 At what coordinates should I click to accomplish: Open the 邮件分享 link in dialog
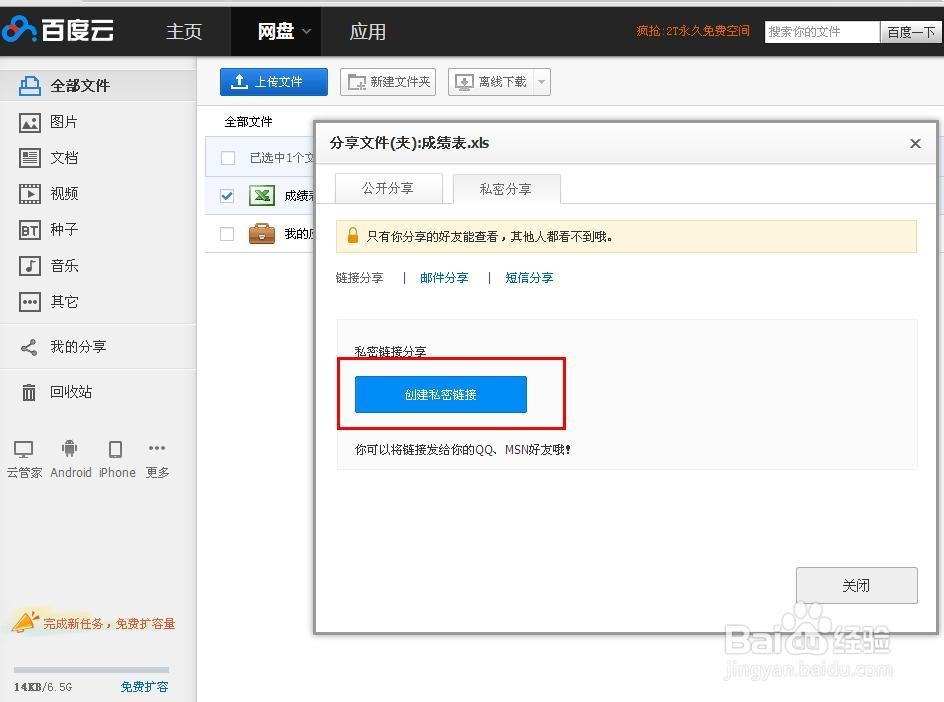(x=444, y=278)
